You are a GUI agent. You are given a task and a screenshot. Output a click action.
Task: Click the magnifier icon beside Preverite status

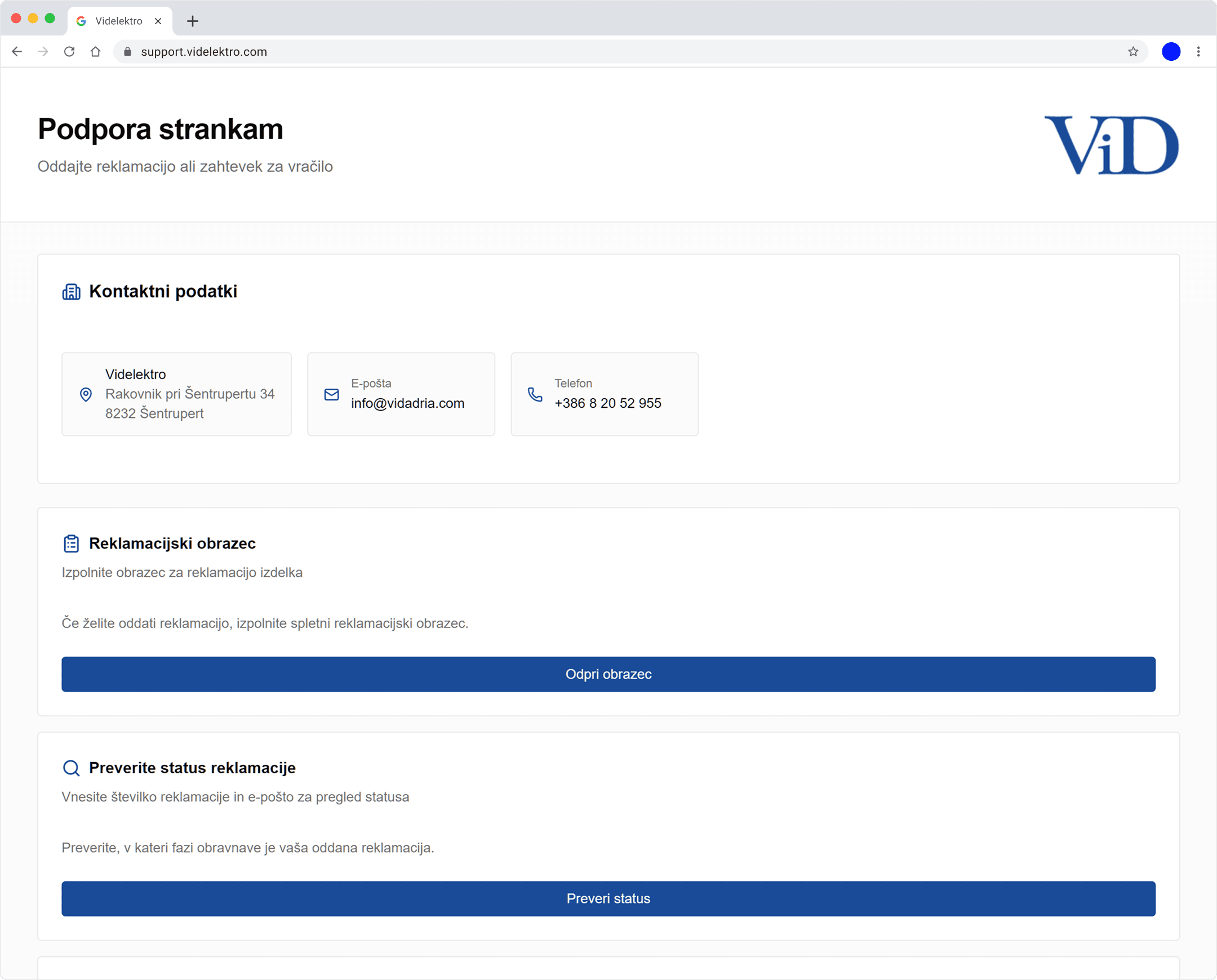click(71, 768)
